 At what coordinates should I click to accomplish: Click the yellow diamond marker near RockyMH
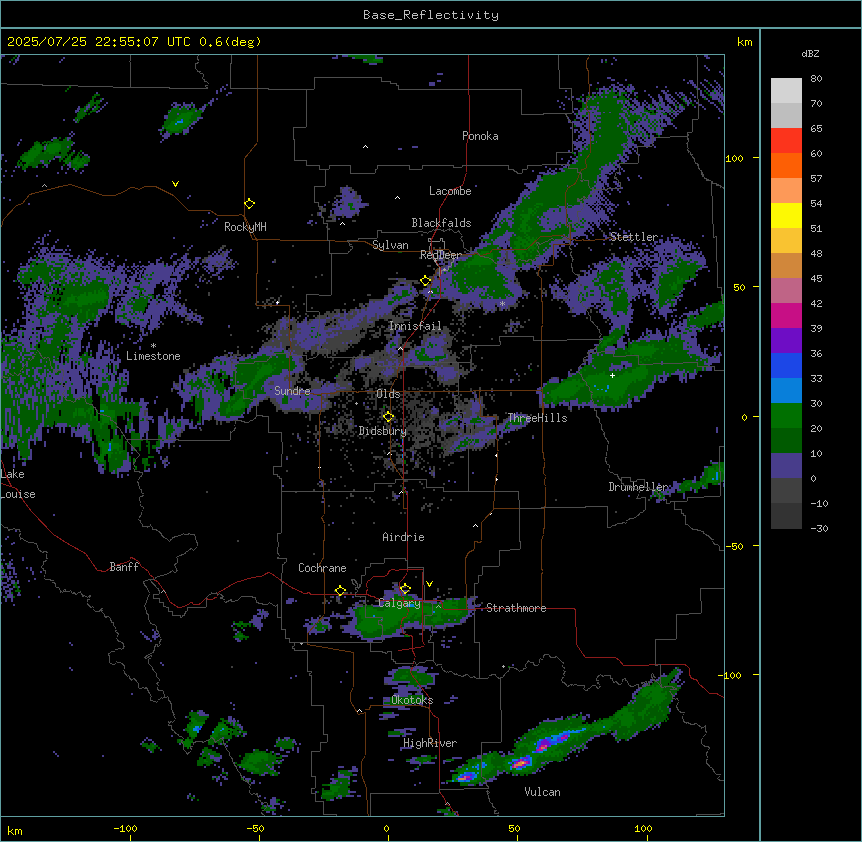point(249,204)
